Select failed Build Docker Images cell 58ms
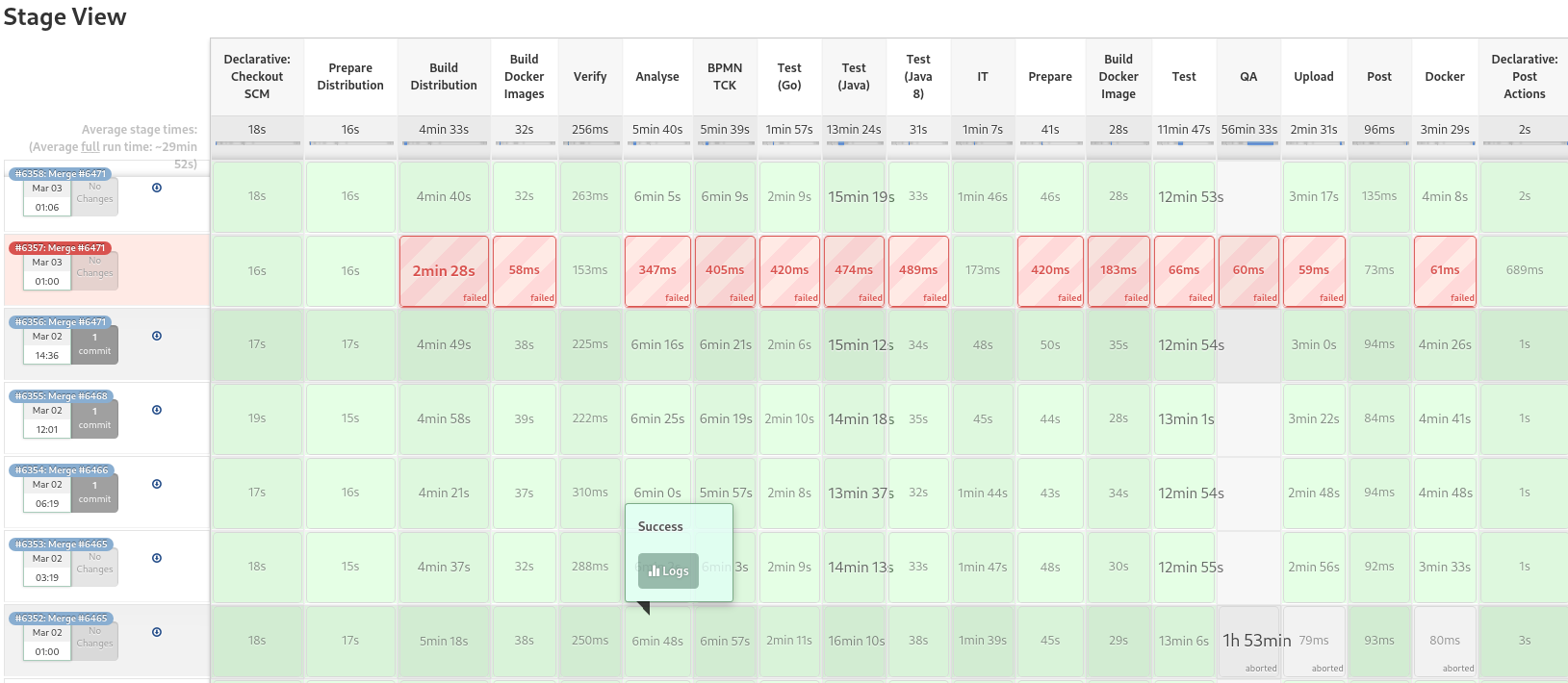Viewport: 1568px width, 683px height. [x=525, y=271]
